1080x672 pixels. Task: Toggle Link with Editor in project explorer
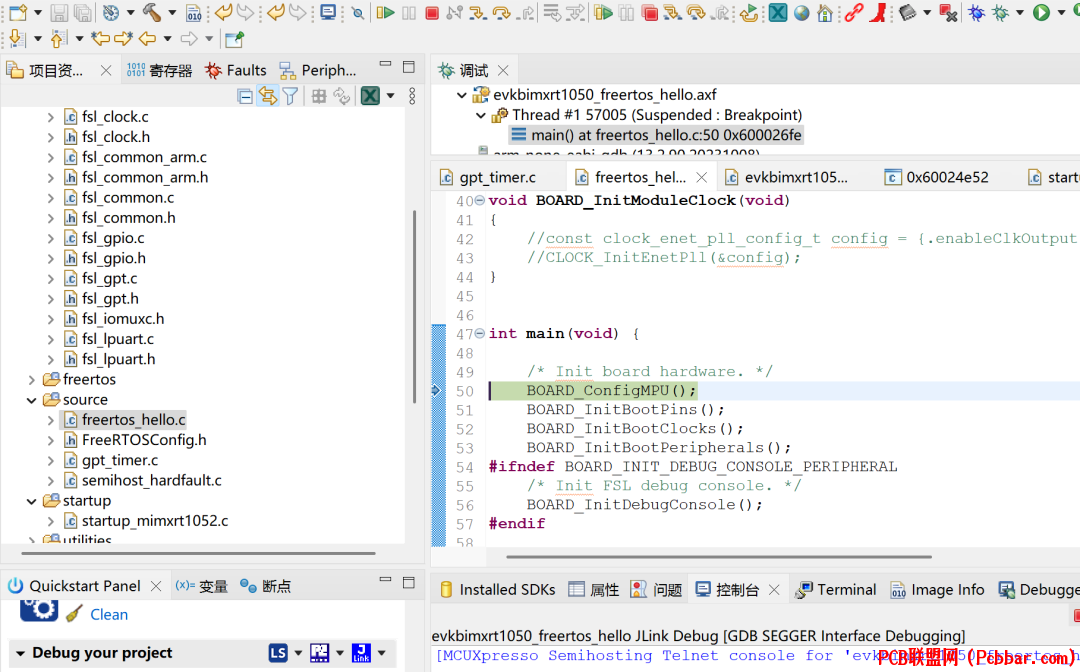pyautogui.click(x=267, y=96)
